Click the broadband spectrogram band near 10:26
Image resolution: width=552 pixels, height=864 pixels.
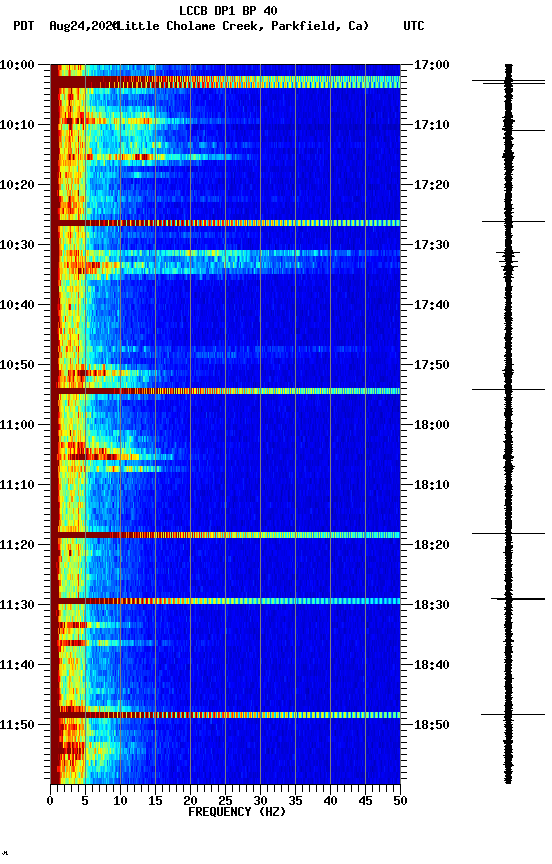[x=225, y=223]
